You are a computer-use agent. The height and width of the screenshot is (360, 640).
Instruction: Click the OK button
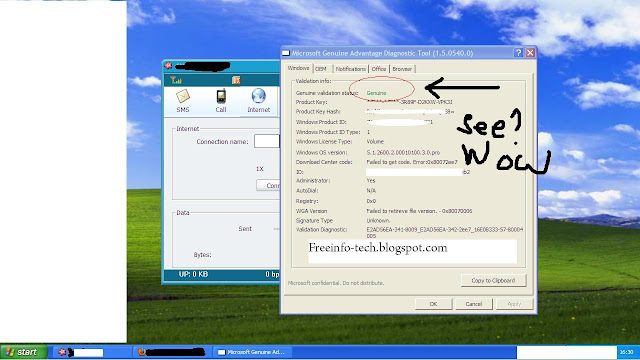tap(433, 304)
